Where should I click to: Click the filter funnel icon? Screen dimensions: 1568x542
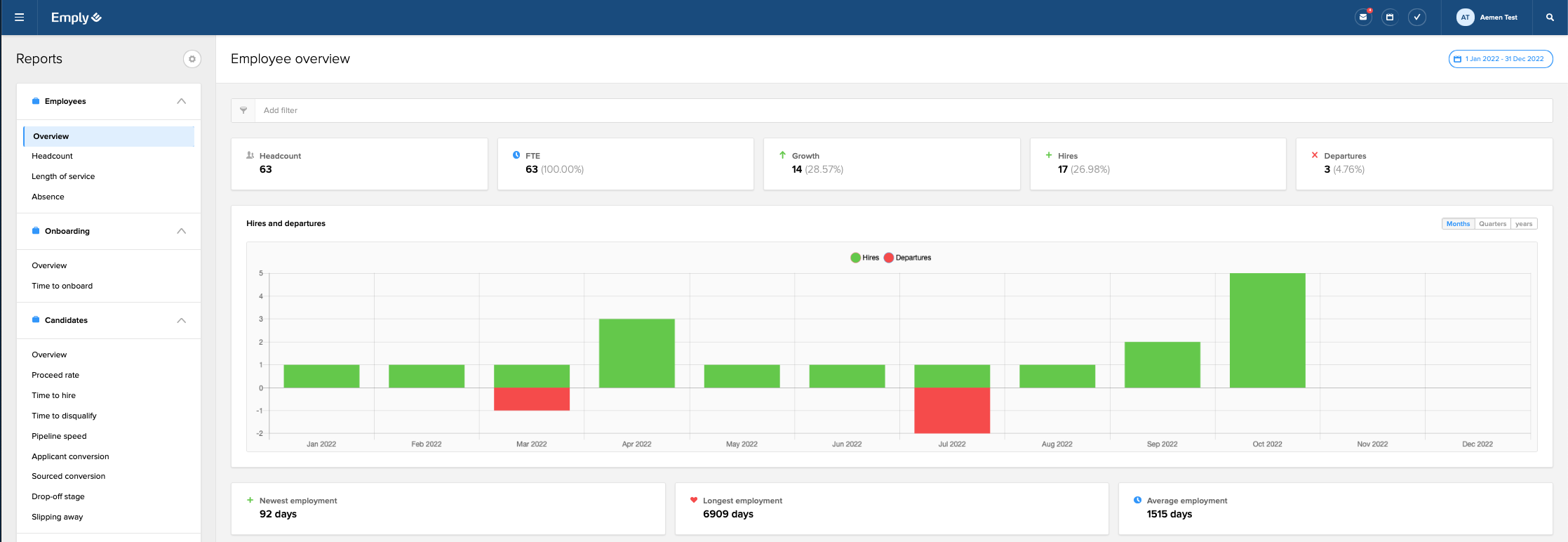click(243, 110)
